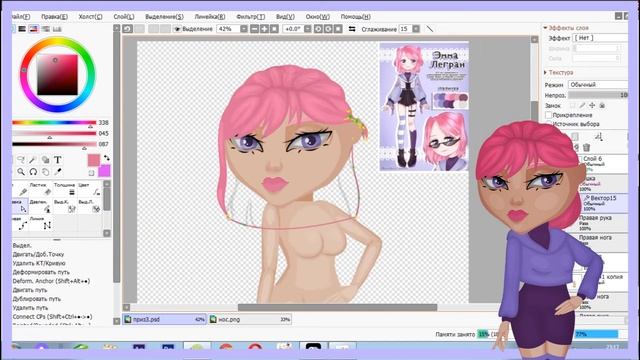Open the rotation angle dropdown

point(308,29)
